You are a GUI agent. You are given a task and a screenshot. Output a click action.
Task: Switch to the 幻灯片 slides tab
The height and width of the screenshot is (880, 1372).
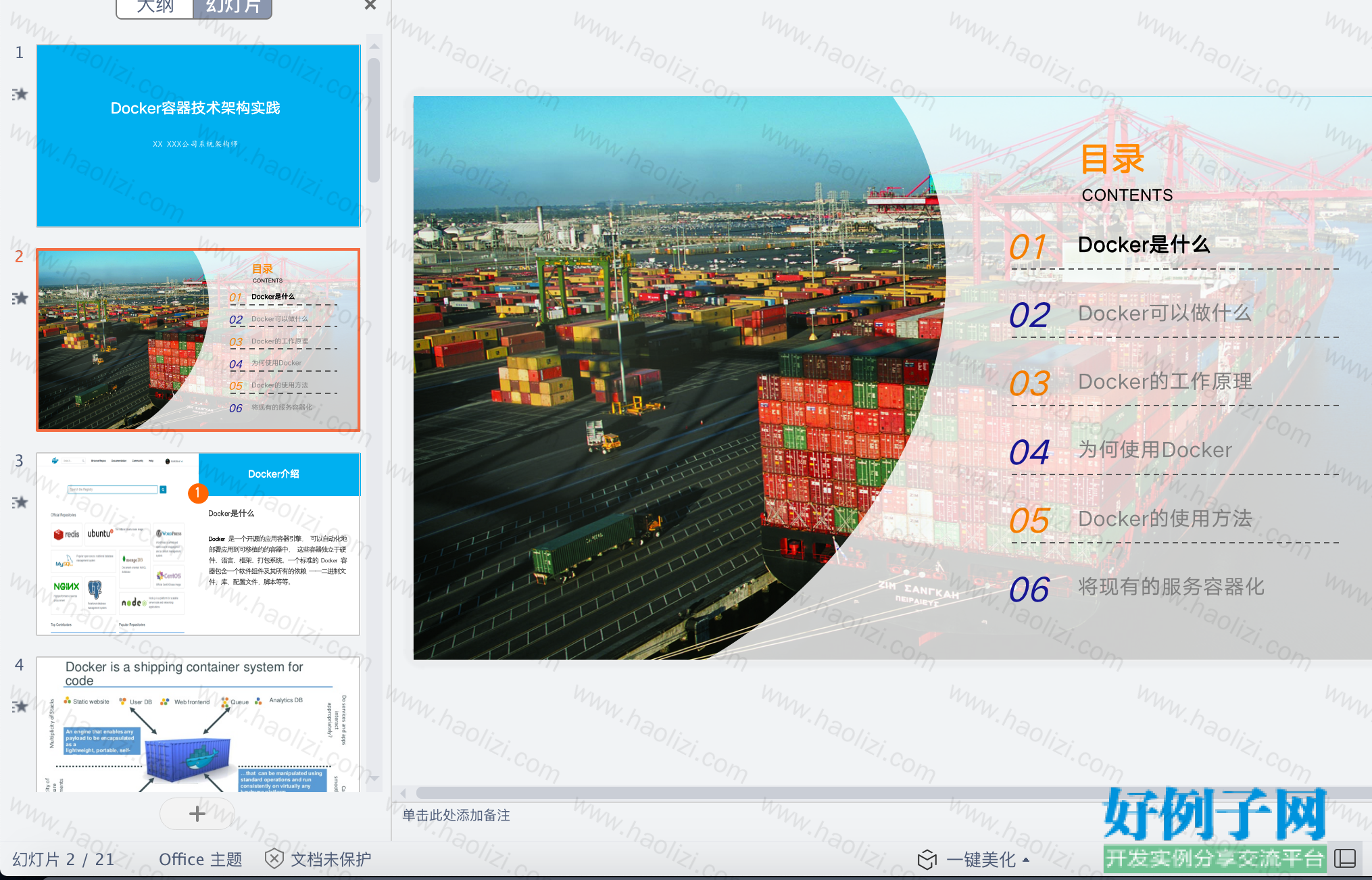pyautogui.click(x=232, y=7)
